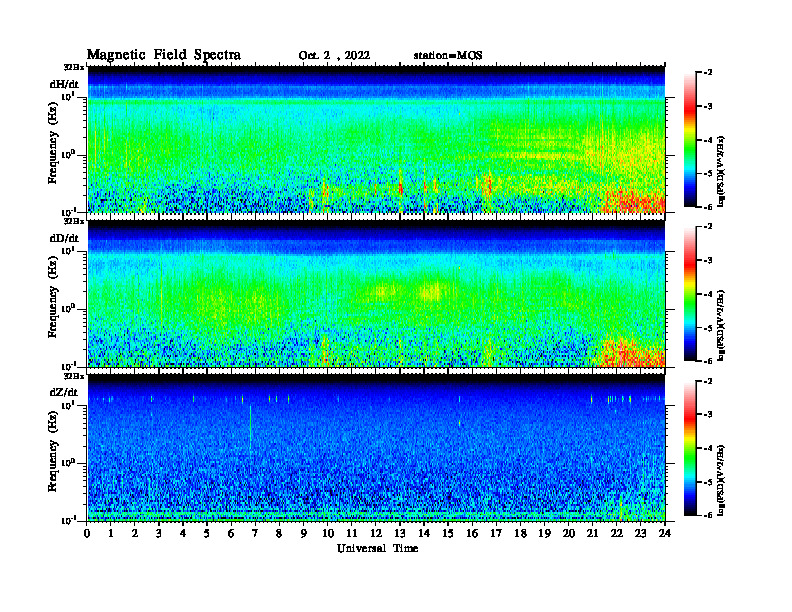Click the "Universal Time" axis label

point(378,548)
